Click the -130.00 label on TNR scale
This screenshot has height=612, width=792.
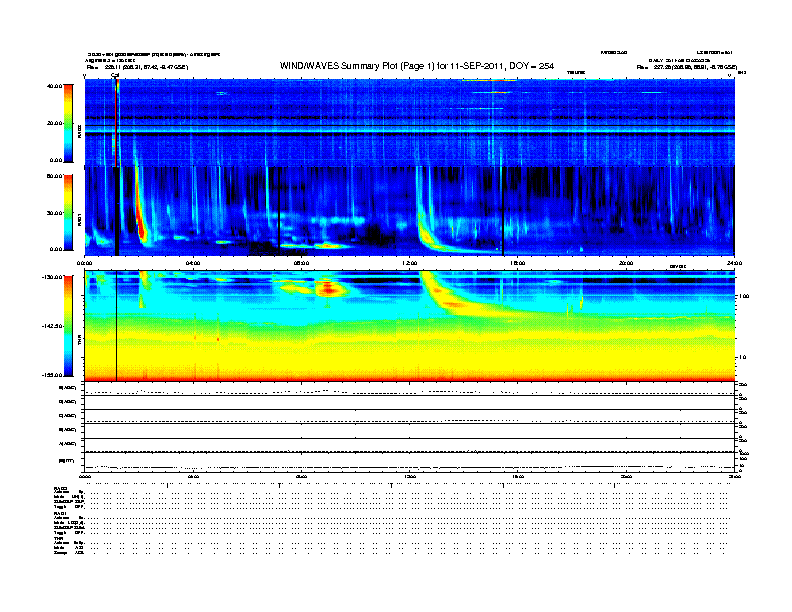(53, 277)
